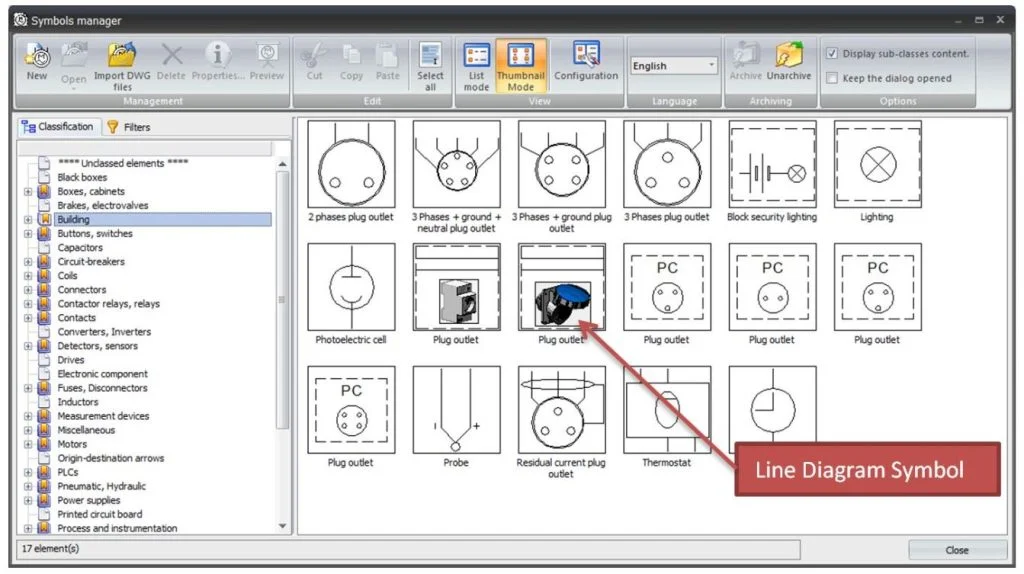Click the Select all icon
Screen dimensions: 1024x574
click(x=430, y=56)
